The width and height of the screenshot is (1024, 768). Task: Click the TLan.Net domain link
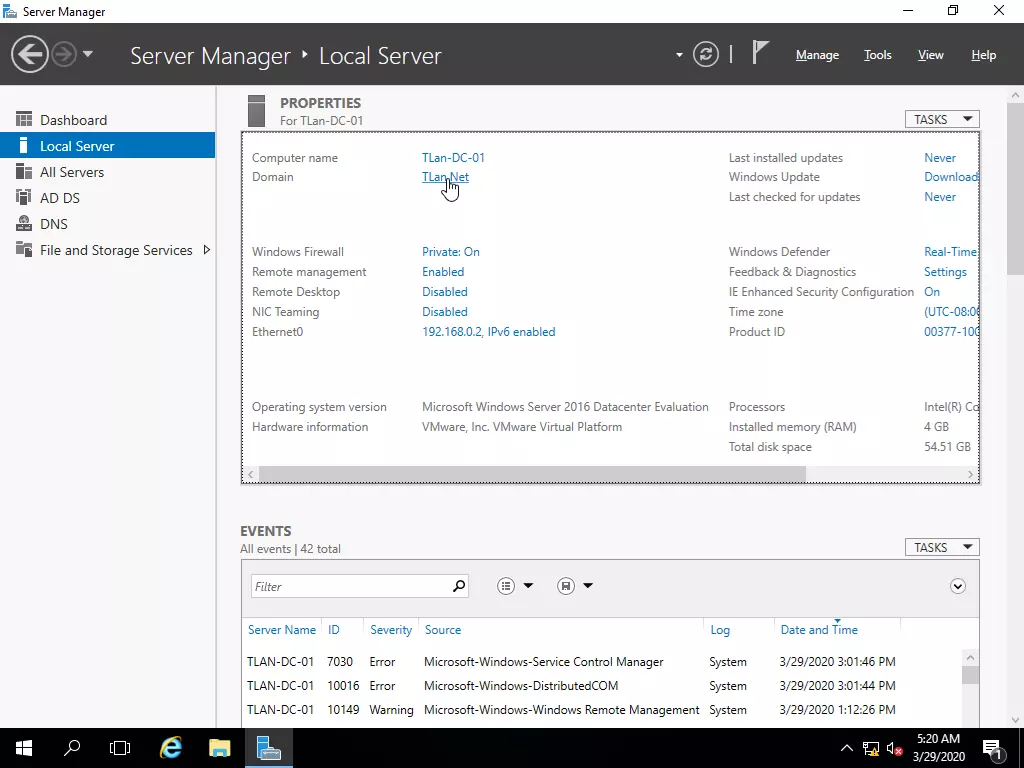click(445, 177)
